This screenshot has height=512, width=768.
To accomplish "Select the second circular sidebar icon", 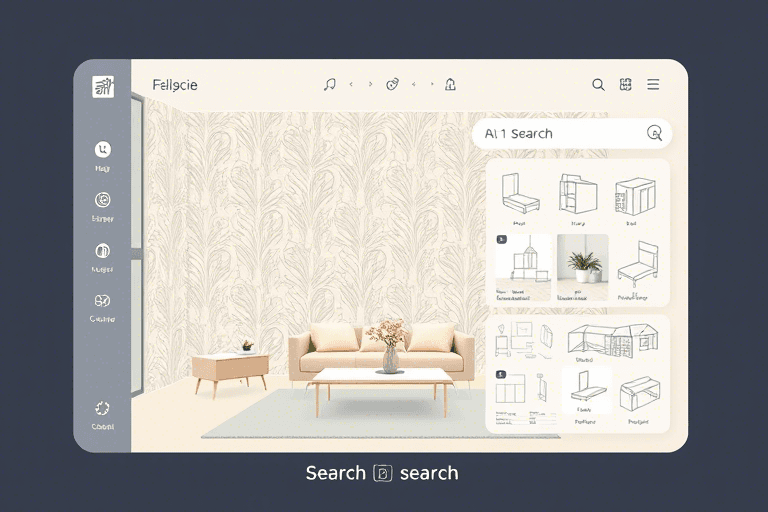I will click(x=102, y=199).
